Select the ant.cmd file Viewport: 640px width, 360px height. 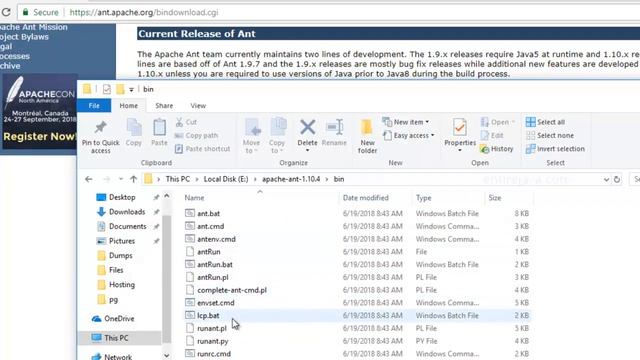click(211, 226)
